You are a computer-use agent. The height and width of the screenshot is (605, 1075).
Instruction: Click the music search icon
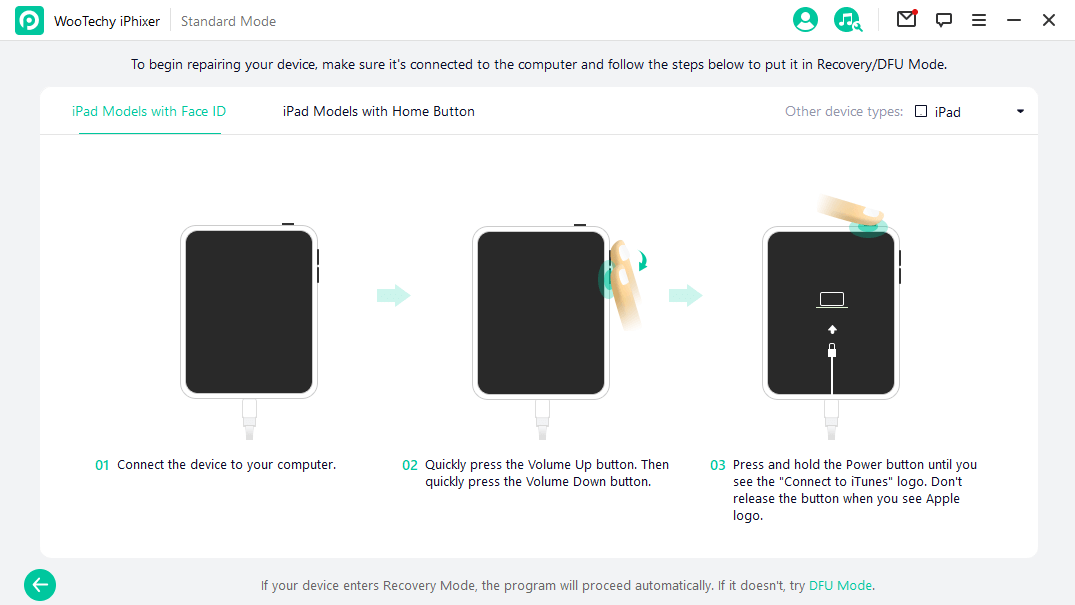coord(847,20)
